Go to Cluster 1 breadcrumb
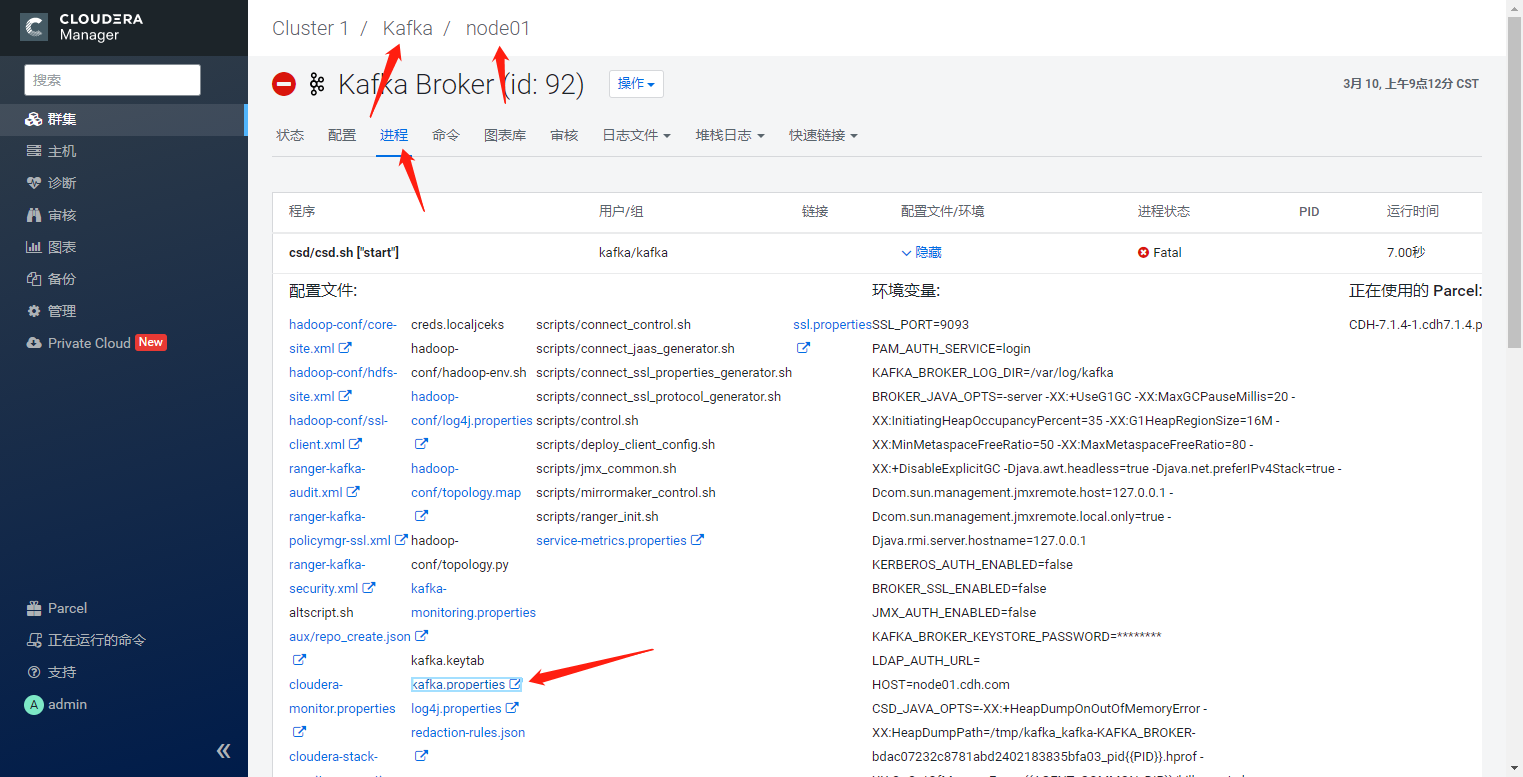This screenshot has height=777, width=1523. coord(310,28)
